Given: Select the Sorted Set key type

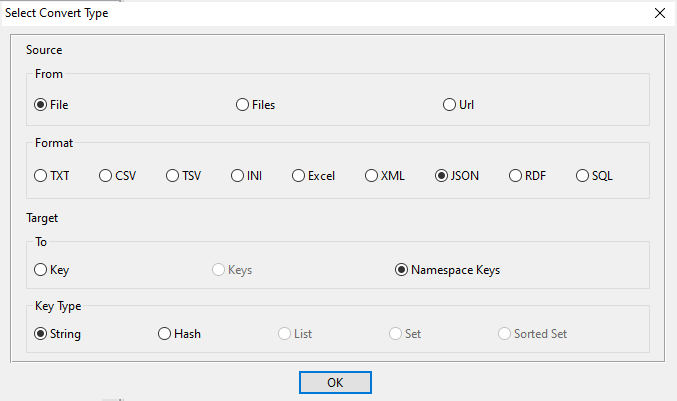Looking at the screenshot, I should pos(504,334).
